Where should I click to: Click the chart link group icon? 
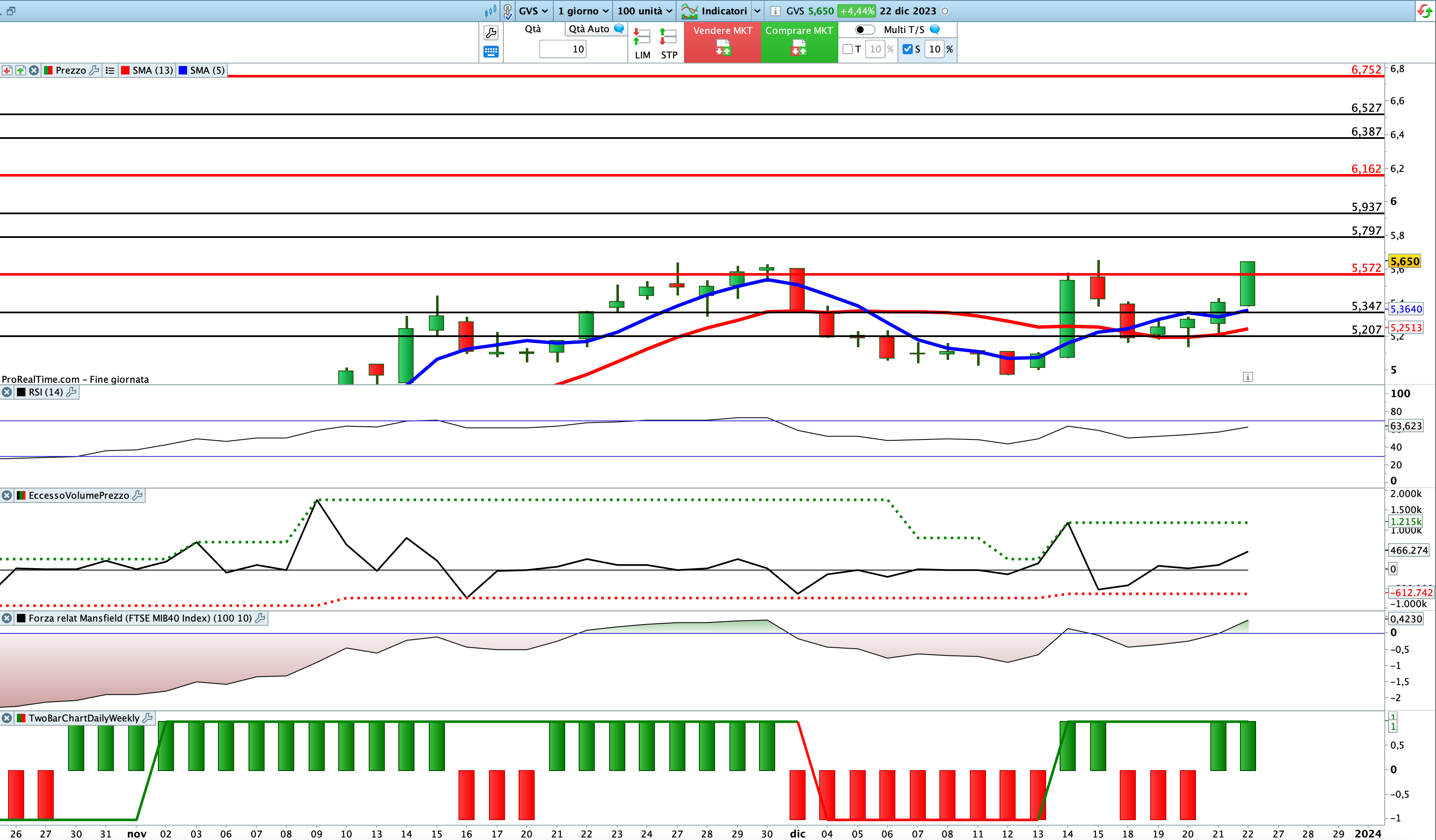pyautogui.click(x=508, y=11)
